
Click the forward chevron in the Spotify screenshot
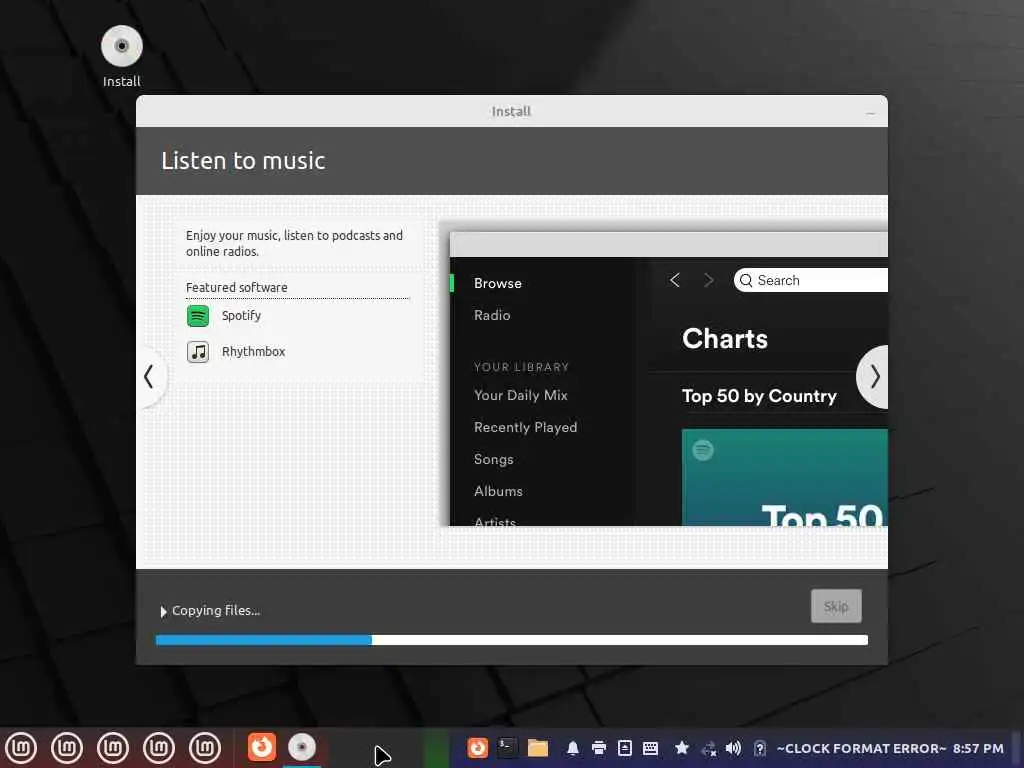(x=709, y=280)
